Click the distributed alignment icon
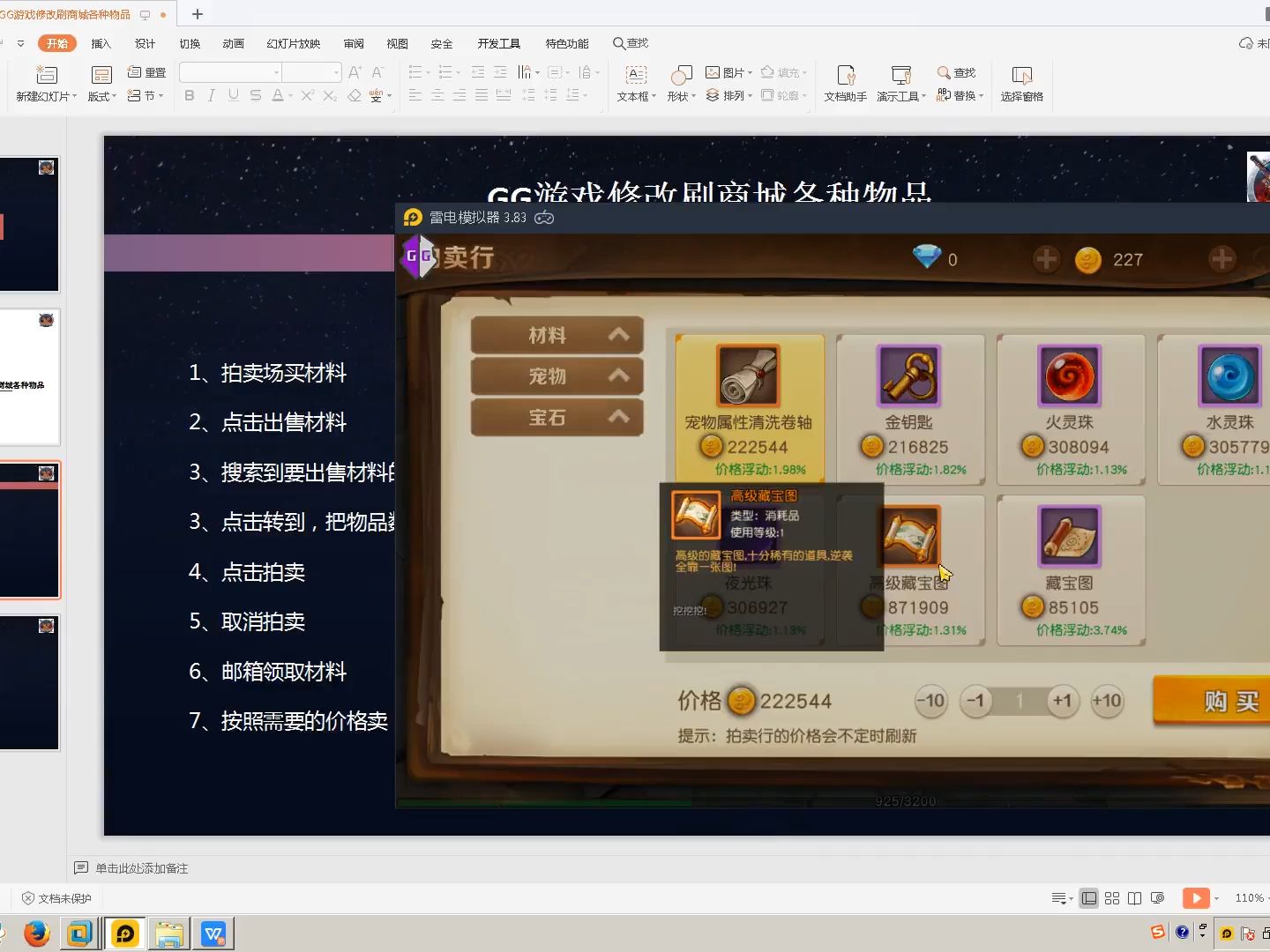The width and height of the screenshot is (1270, 952). 504,95
